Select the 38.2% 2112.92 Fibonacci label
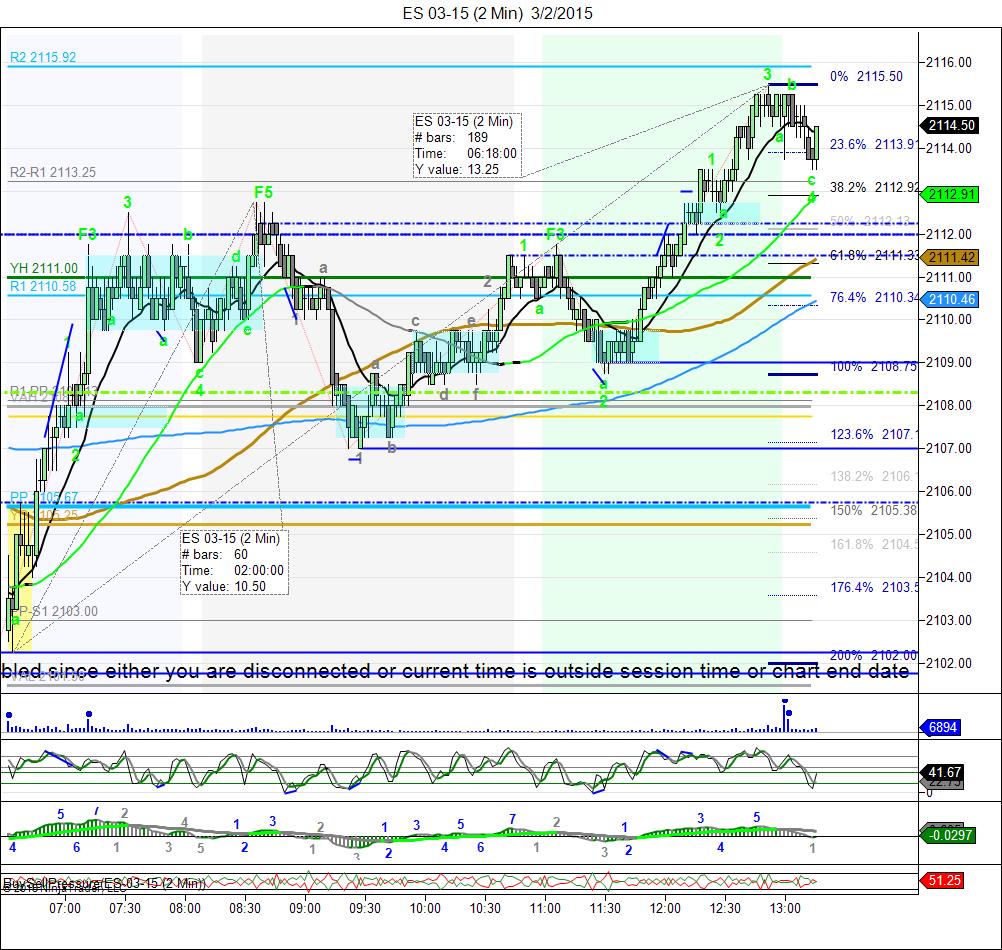This screenshot has height=950, width=1002. point(874,187)
